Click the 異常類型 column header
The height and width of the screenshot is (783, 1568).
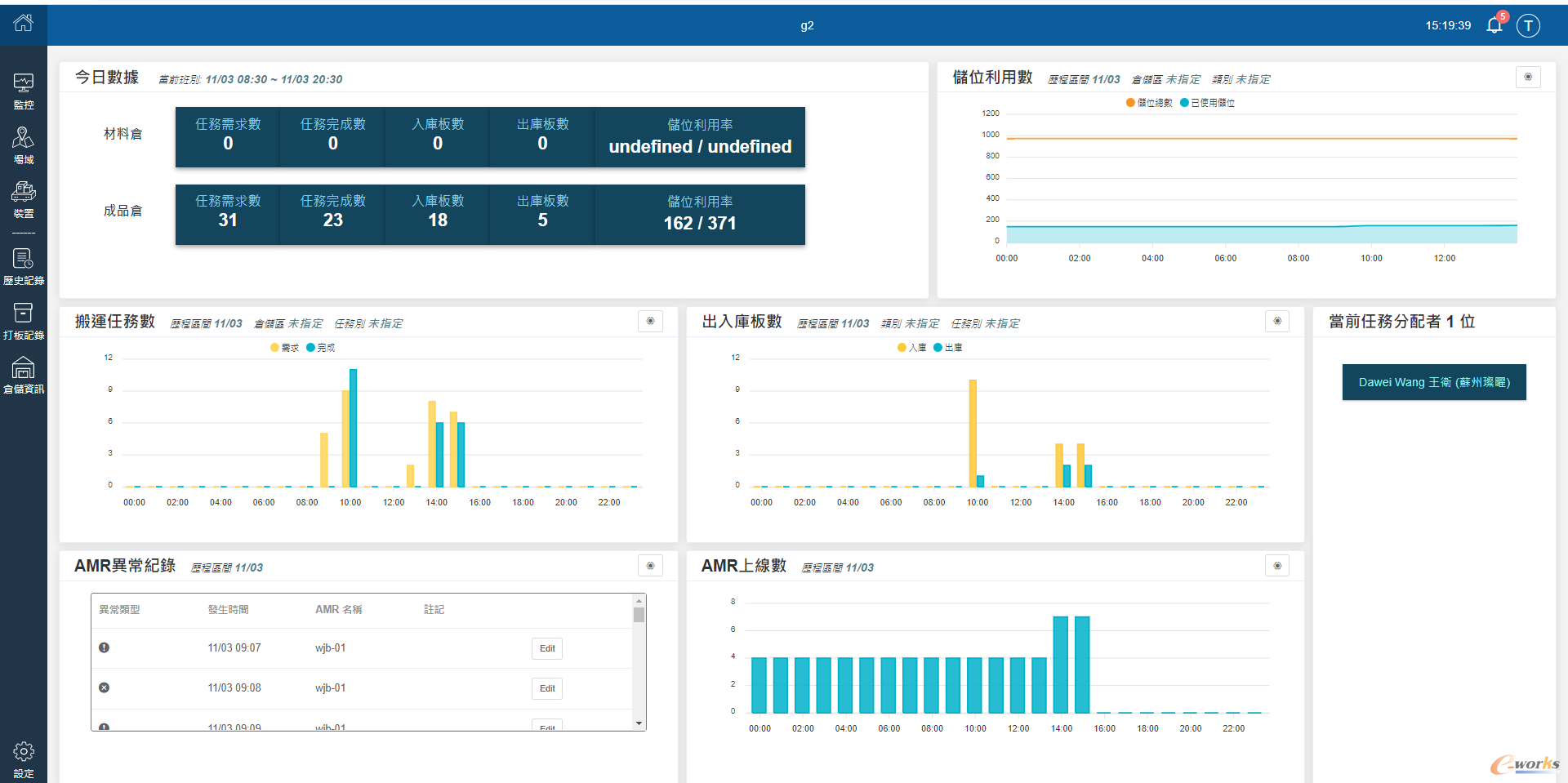click(x=119, y=609)
